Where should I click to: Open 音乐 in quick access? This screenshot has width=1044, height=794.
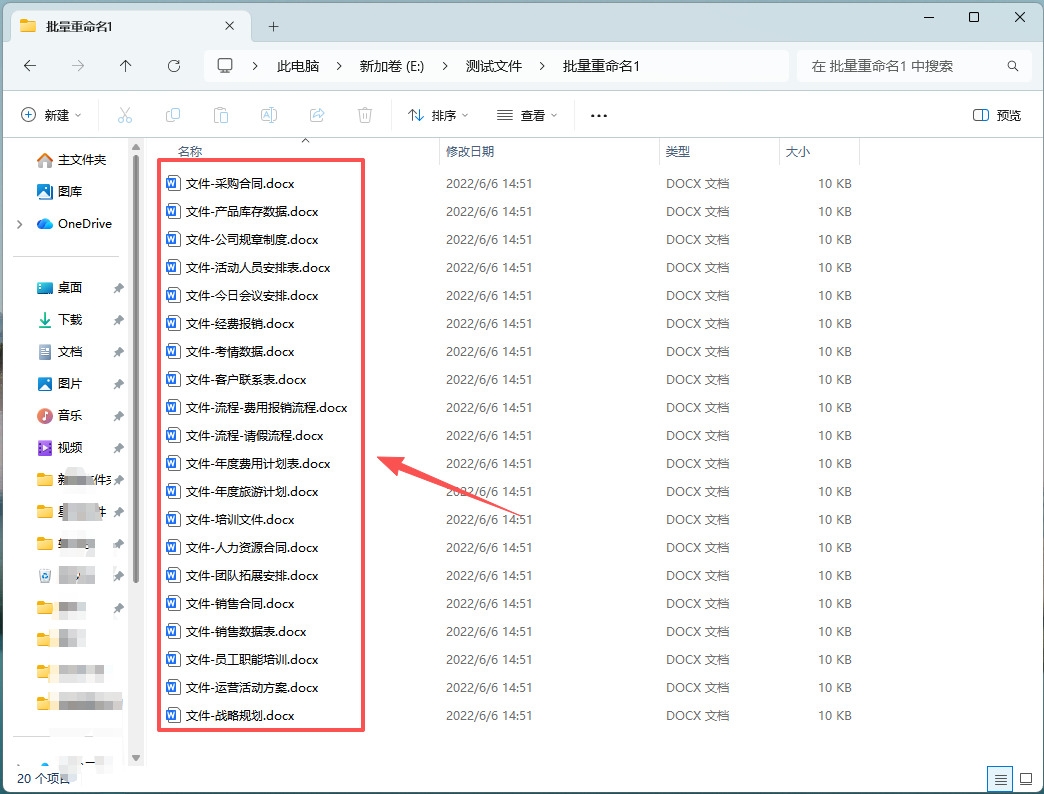click(x=59, y=415)
